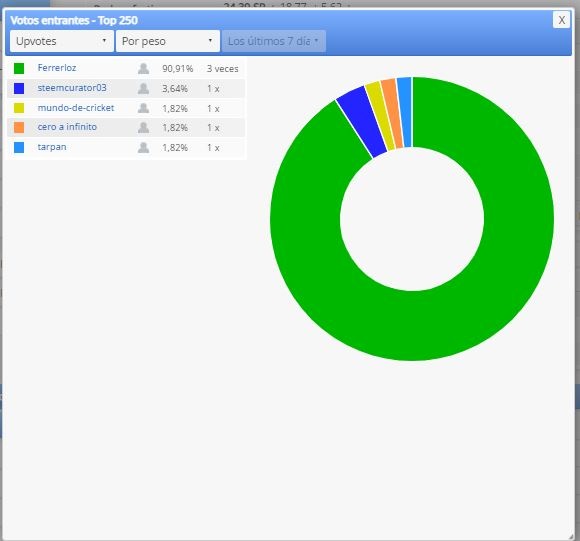580x541 pixels.
Task: Close the Votos entrantes dialog
Action: pyautogui.click(x=562, y=20)
